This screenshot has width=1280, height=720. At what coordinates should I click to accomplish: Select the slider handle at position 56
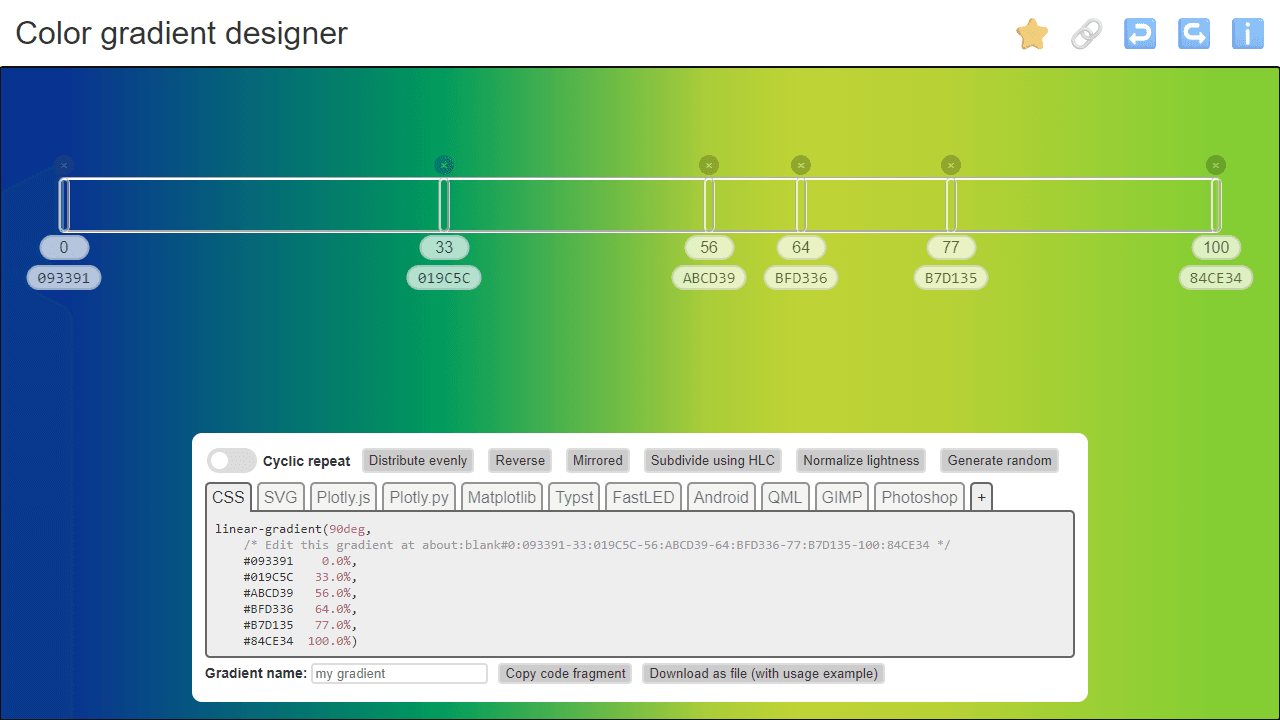pos(709,205)
